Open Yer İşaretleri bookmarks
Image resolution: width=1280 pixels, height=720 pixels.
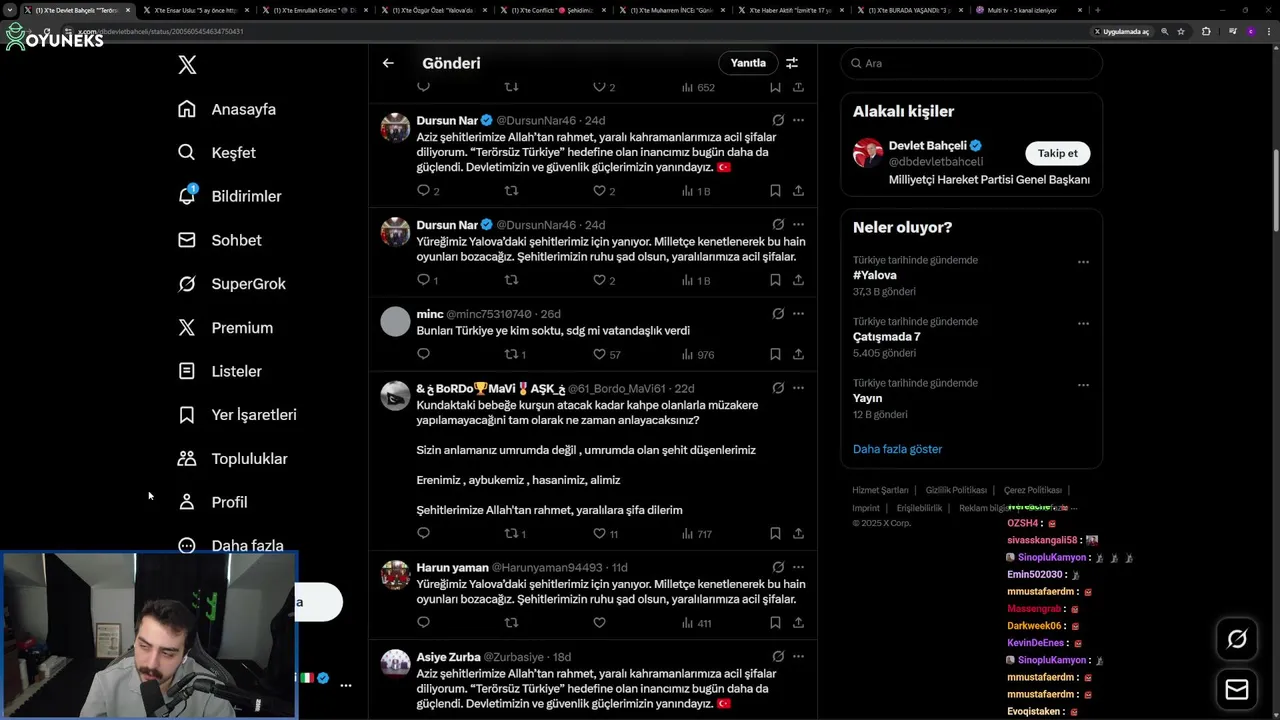coord(236,415)
